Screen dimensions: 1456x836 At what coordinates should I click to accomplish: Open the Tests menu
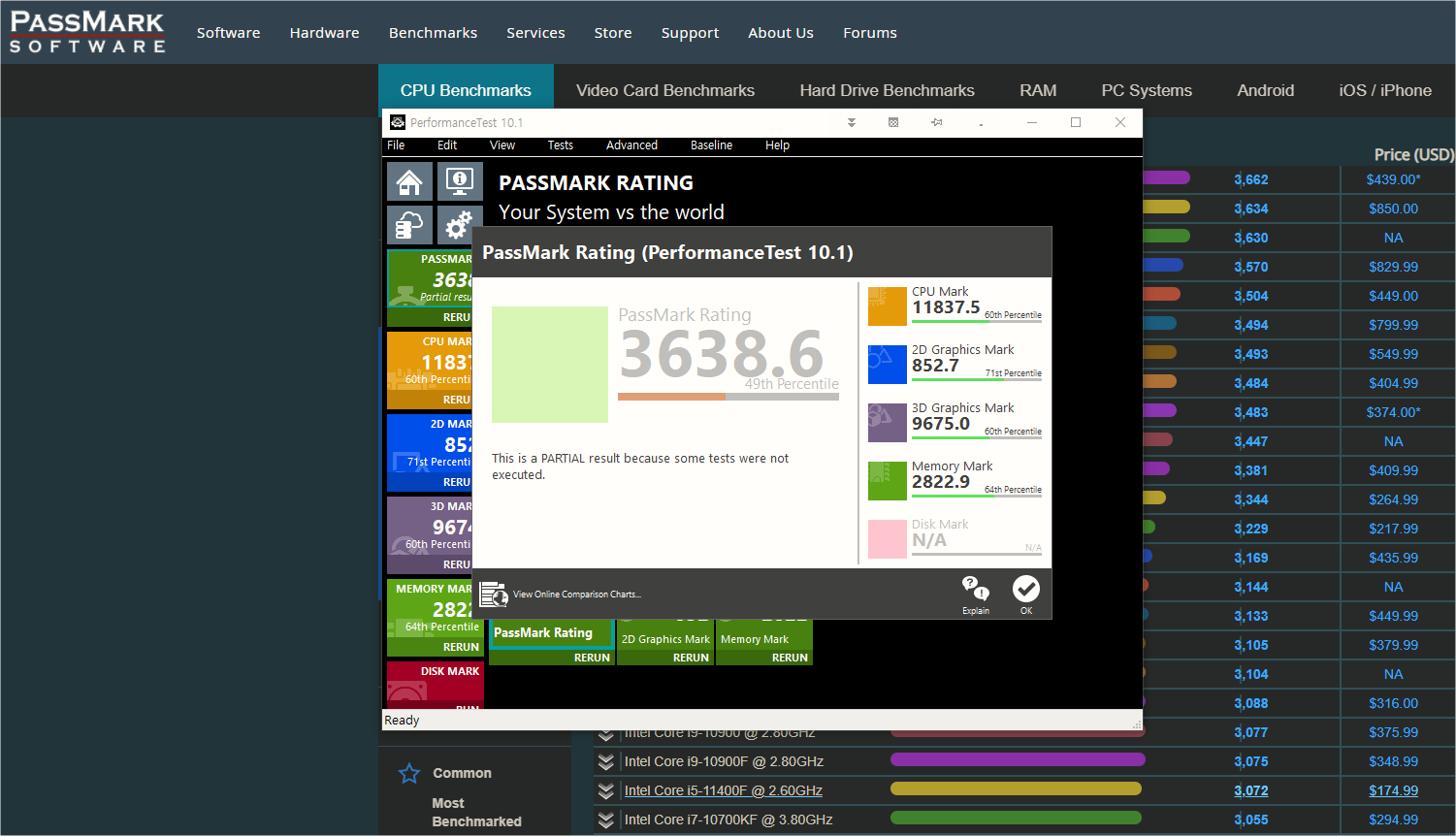pos(561,145)
